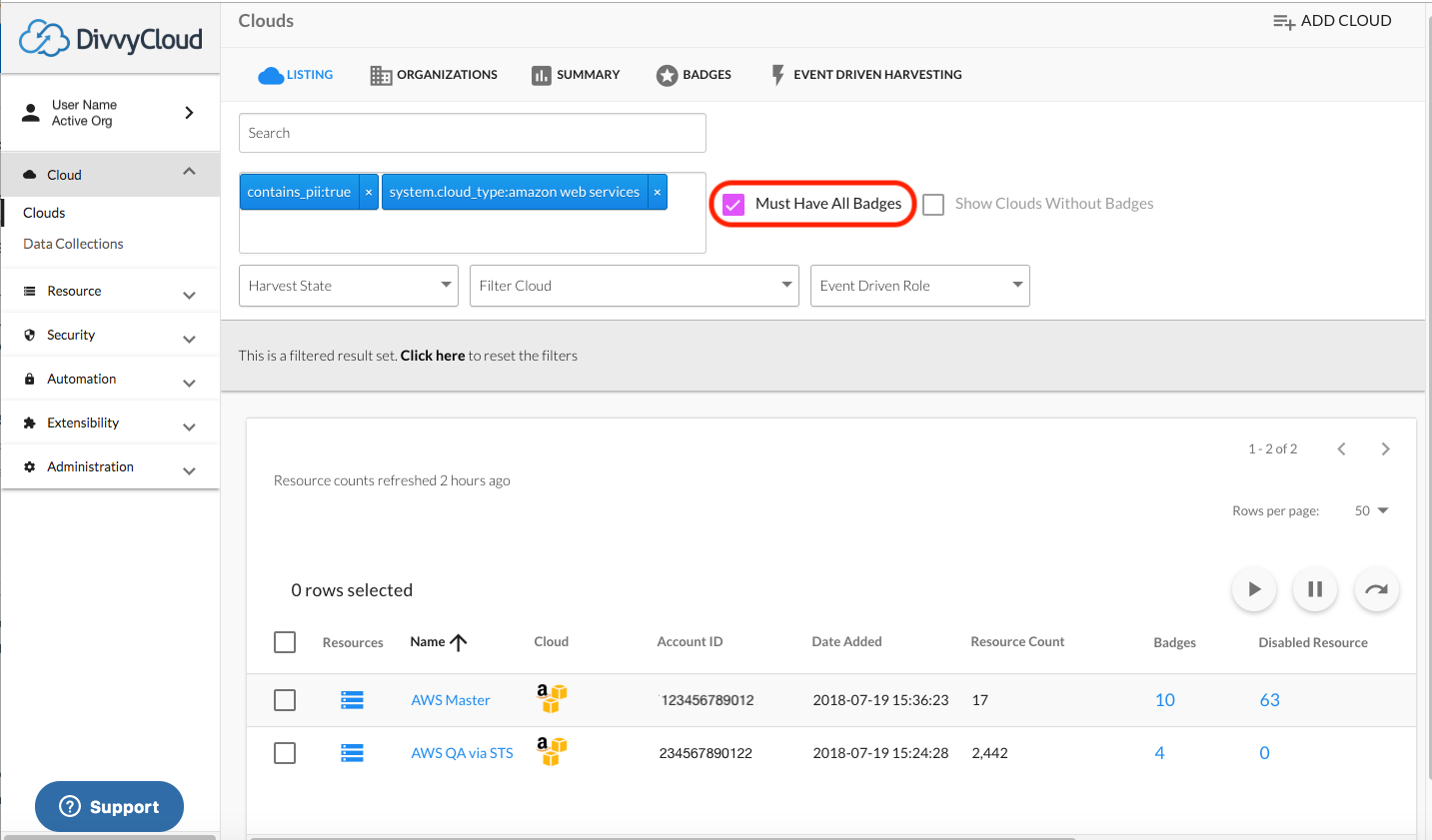Open the 10 badges link
This screenshot has width=1432, height=840.
coord(1165,700)
